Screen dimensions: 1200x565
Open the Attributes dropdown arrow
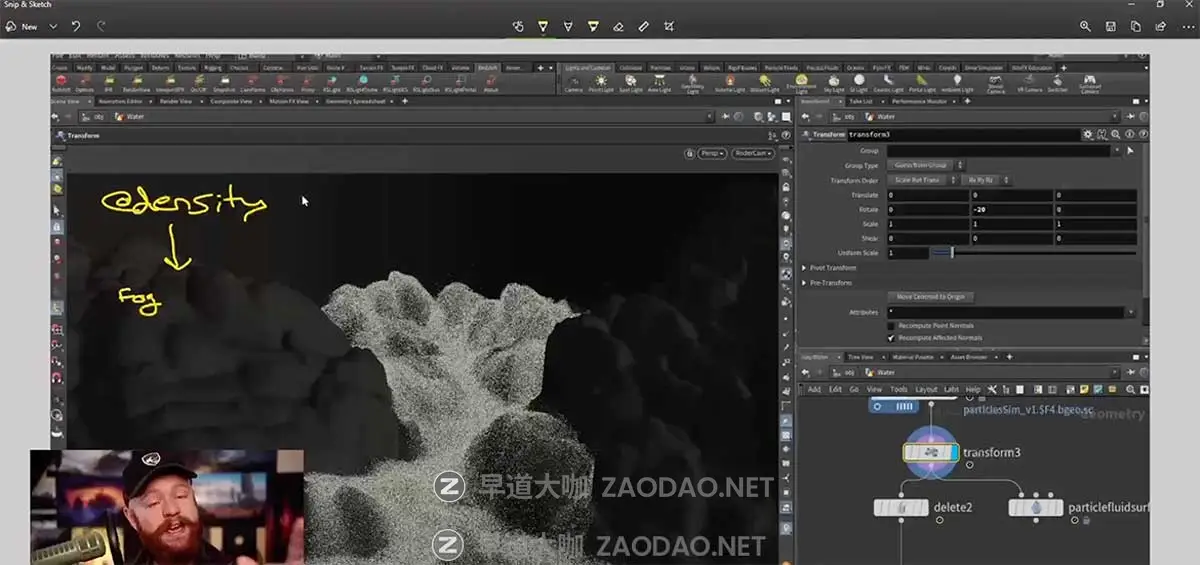pyautogui.click(x=1131, y=312)
